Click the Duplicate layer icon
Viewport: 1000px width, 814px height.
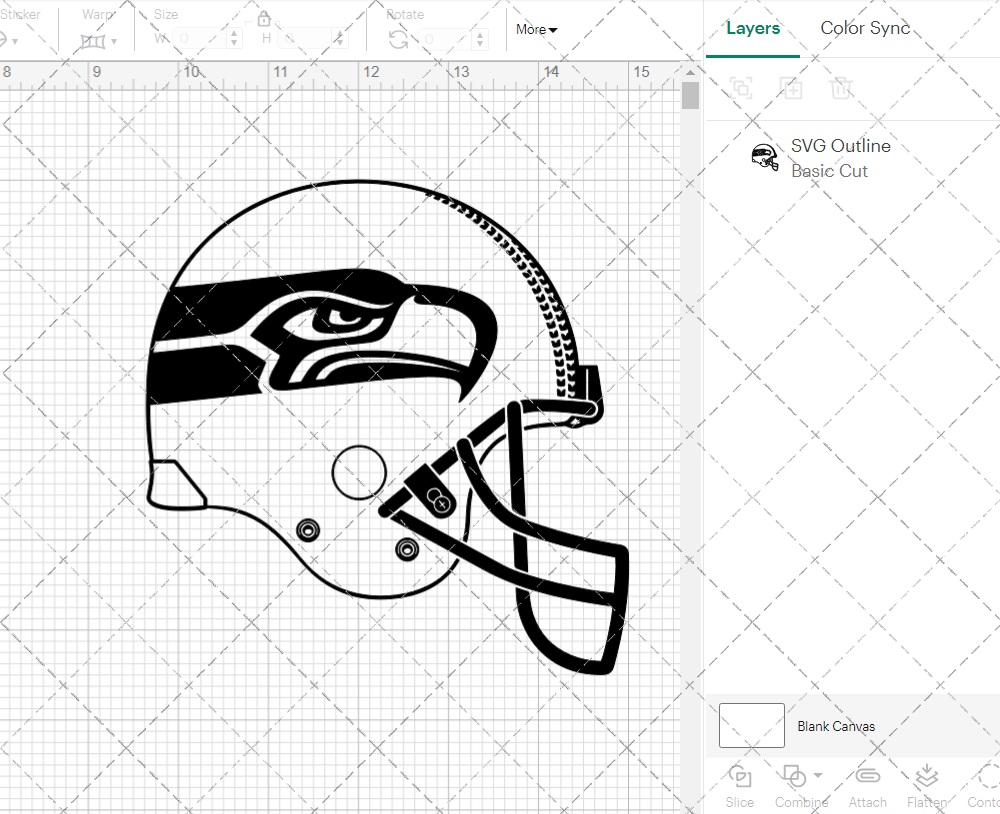tap(791, 87)
